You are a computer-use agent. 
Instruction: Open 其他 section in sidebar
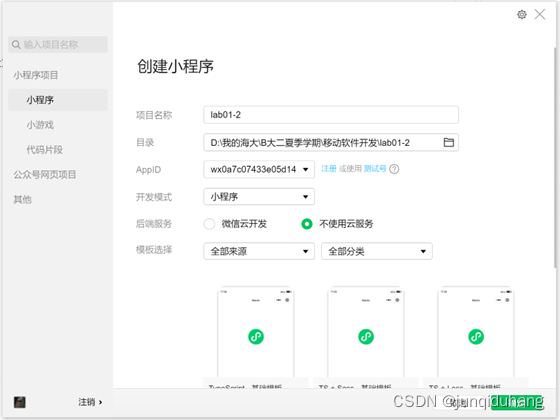[x=22, y=199]
